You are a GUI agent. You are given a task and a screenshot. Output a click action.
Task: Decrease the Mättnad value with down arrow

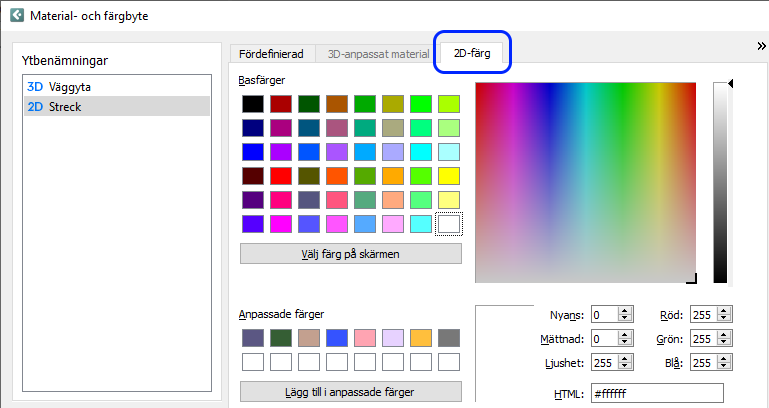click(625, 344)
